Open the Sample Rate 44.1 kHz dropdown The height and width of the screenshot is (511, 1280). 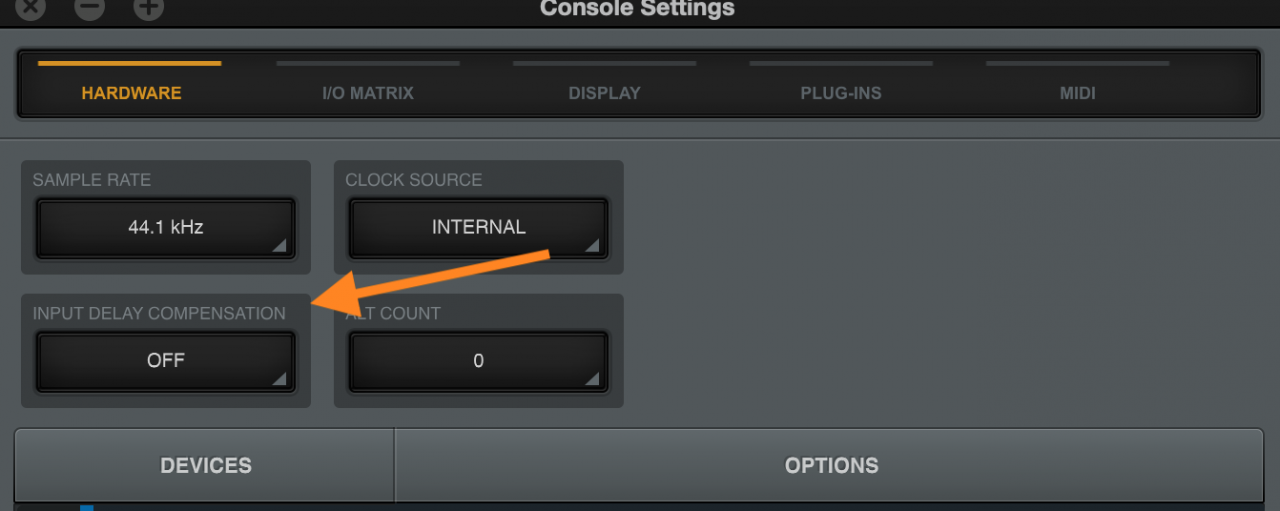pyautogui.click(x=166, y=227)
